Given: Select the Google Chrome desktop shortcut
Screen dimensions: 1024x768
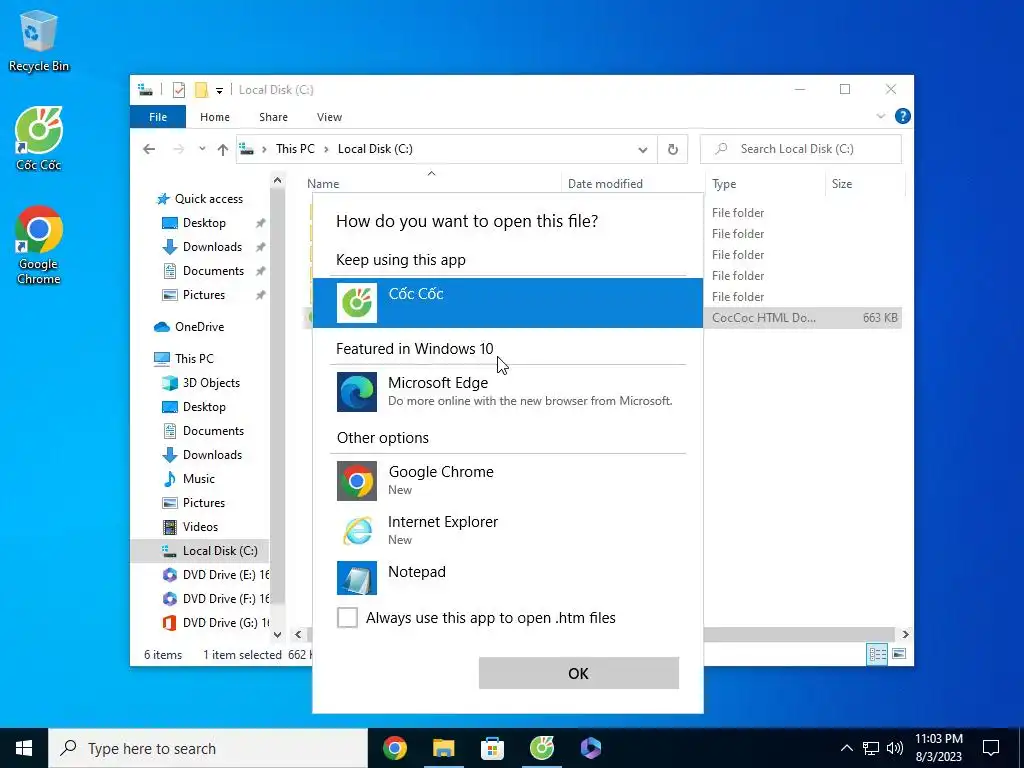Looking at the screenshot, I should [39, 245].
